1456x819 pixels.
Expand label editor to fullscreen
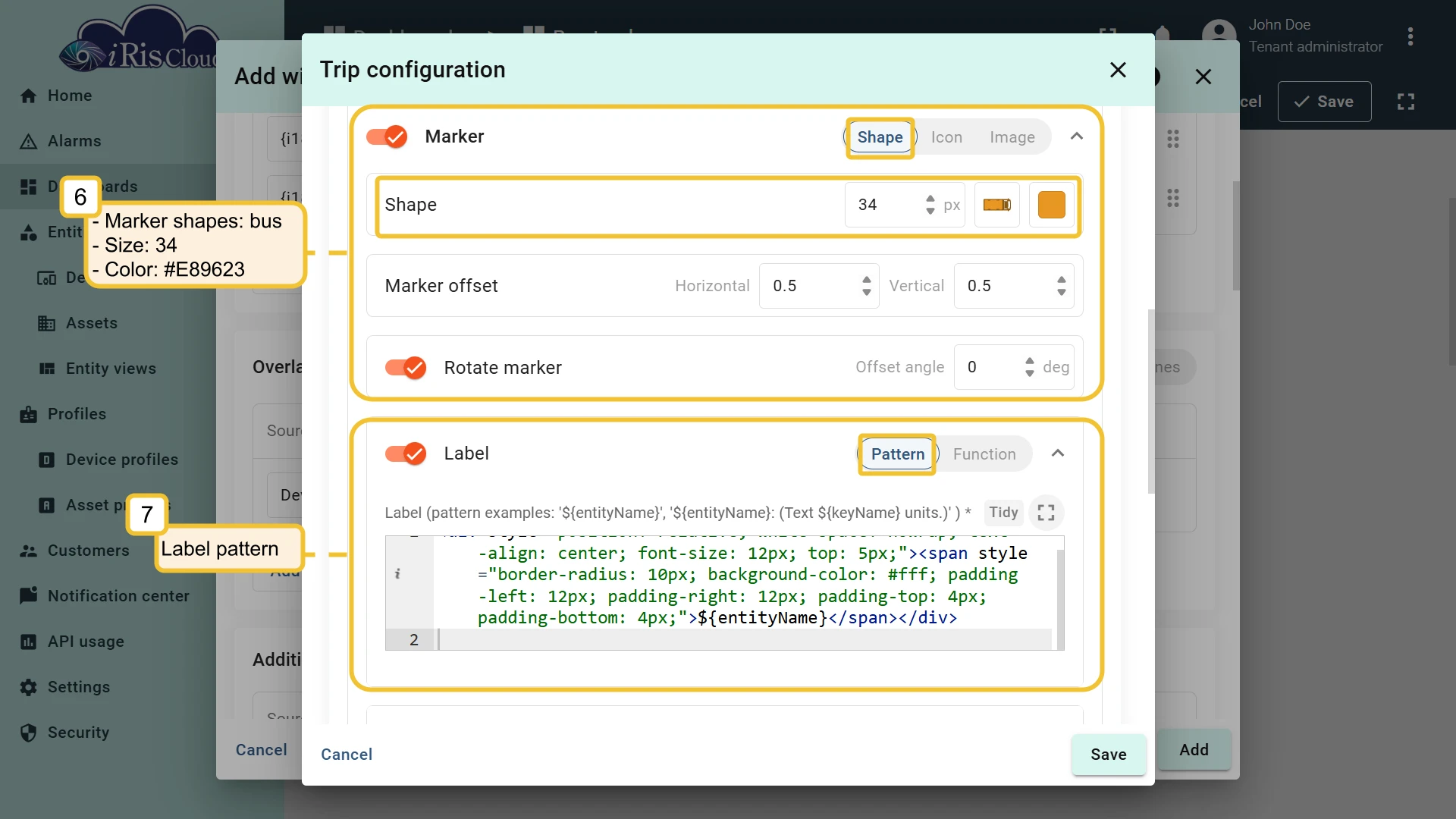click(1046, 513)
